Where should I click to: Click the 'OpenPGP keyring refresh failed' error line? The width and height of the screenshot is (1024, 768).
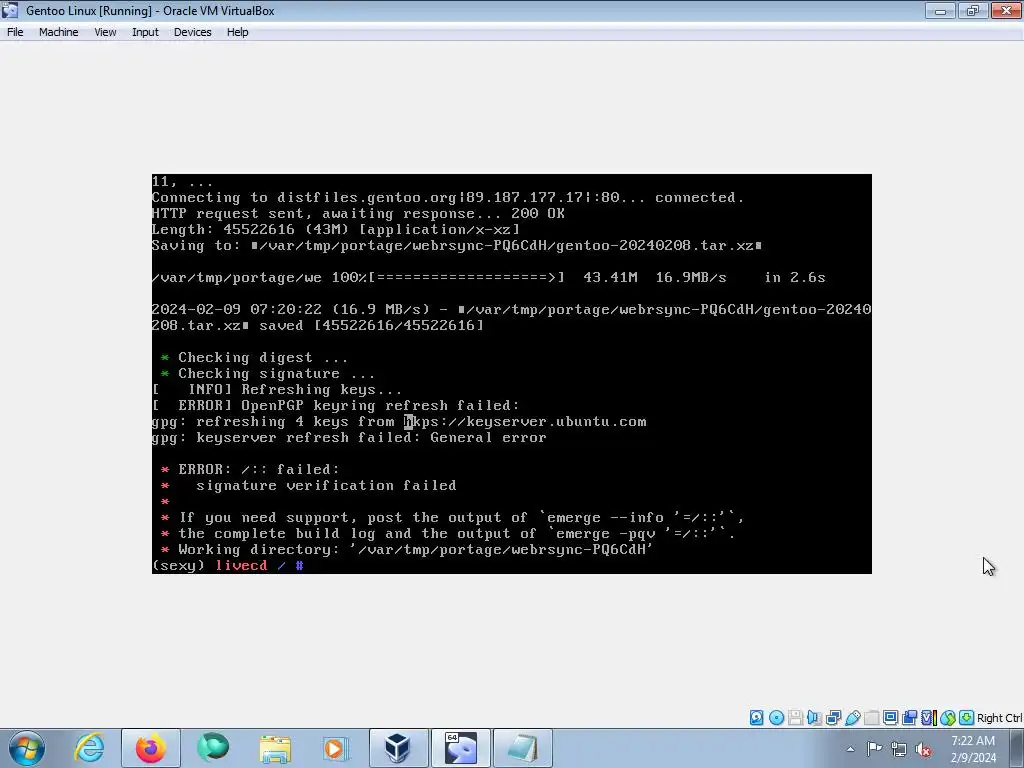click(x=336, y=406)
